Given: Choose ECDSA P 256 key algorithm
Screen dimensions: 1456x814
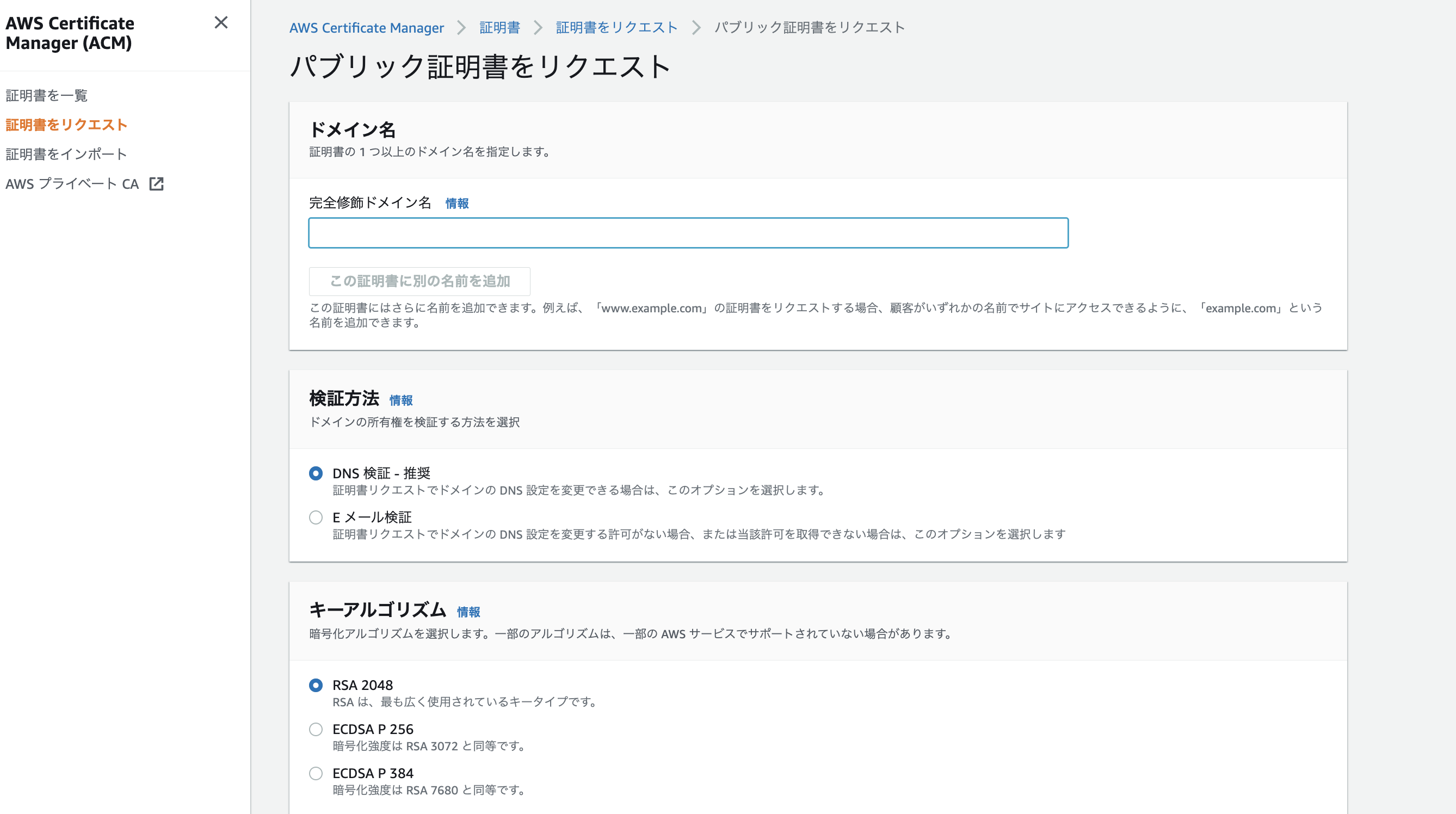Looking at the screenshot, I should 316,729.
